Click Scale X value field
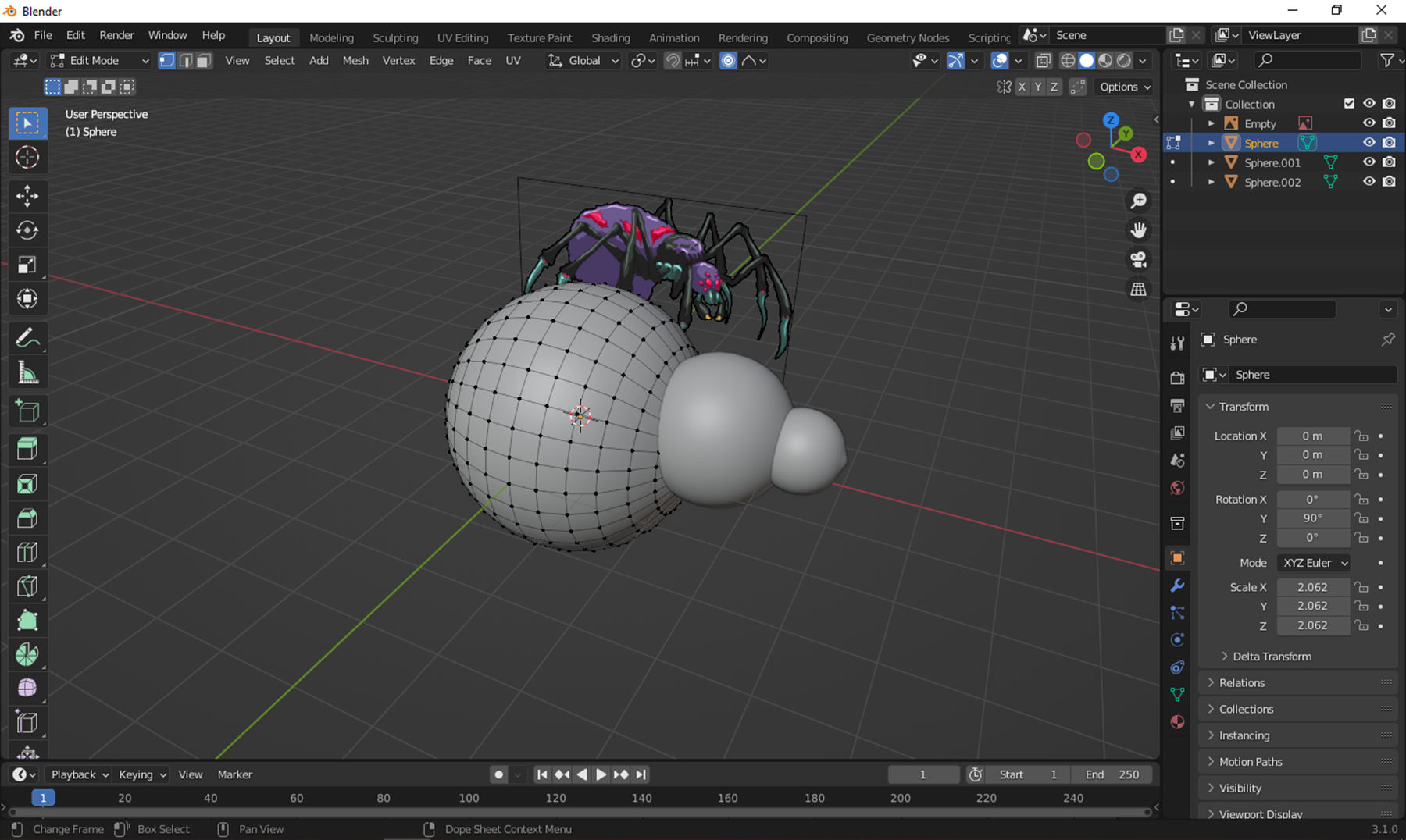This screenshot has height=840, width=1406. point(1312,587)
